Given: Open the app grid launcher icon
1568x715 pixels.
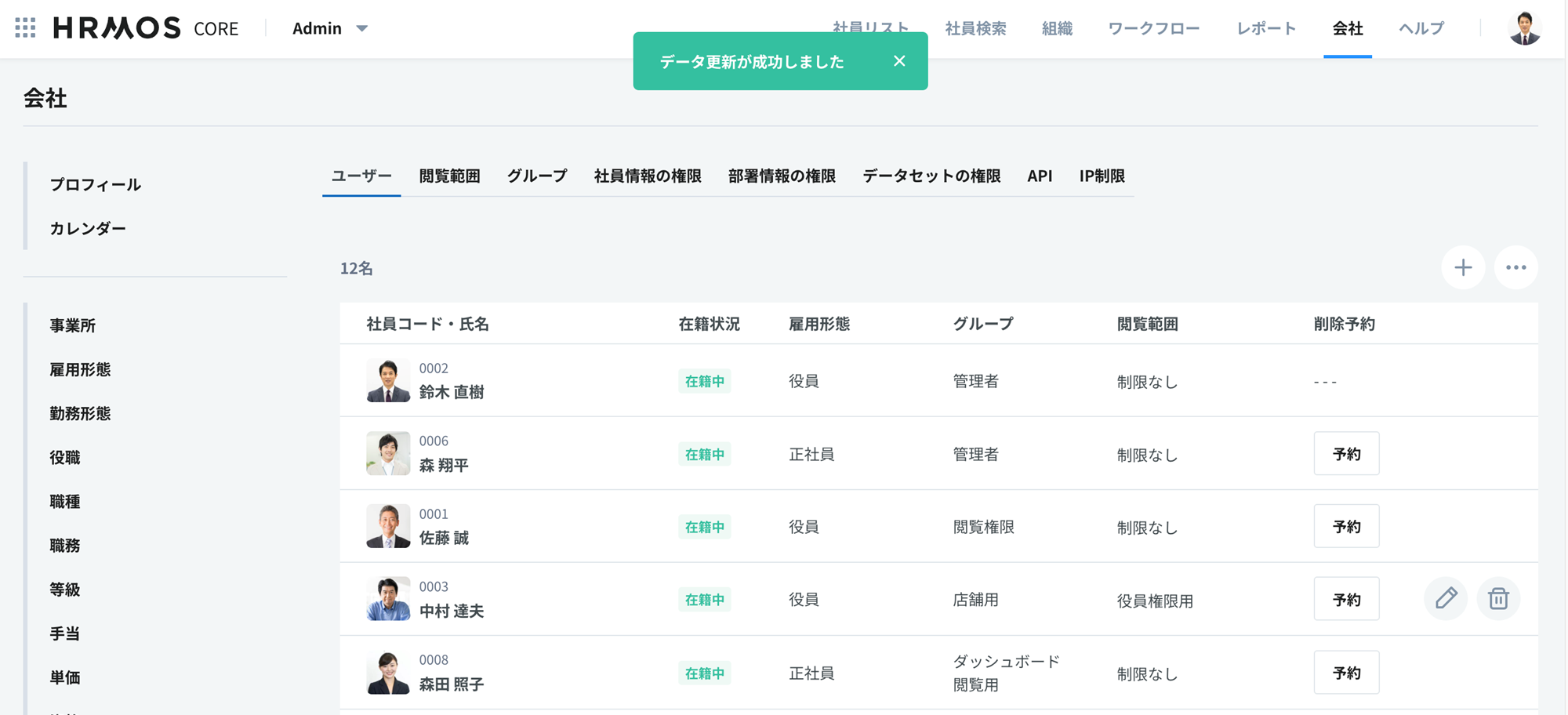Looking at the screenshot, I should point(25,28).
